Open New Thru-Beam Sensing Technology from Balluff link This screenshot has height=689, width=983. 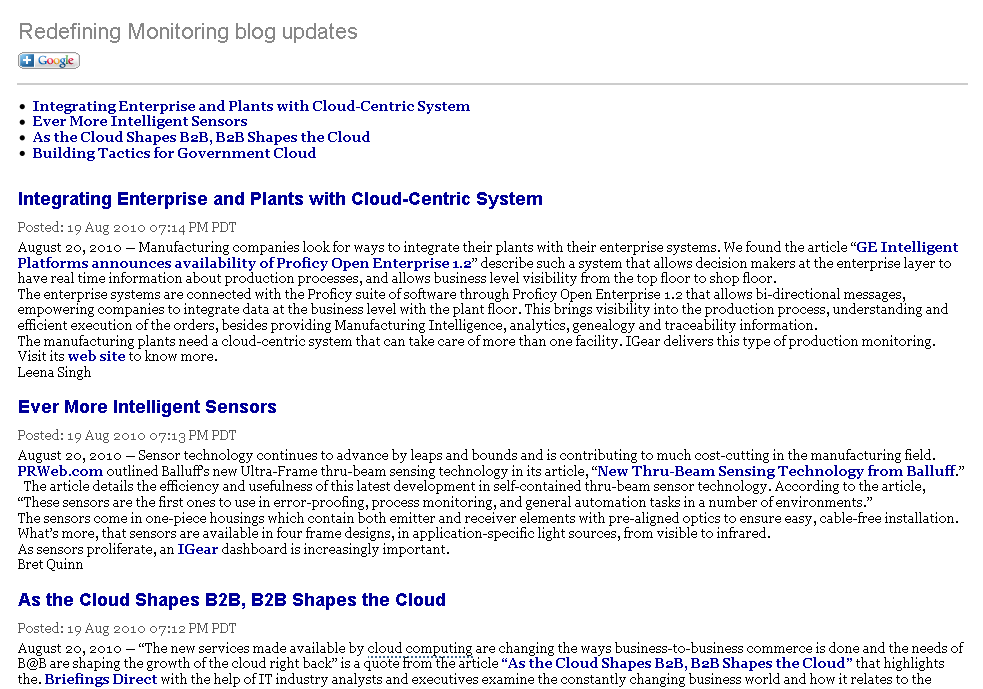click(x=776, y=471)
